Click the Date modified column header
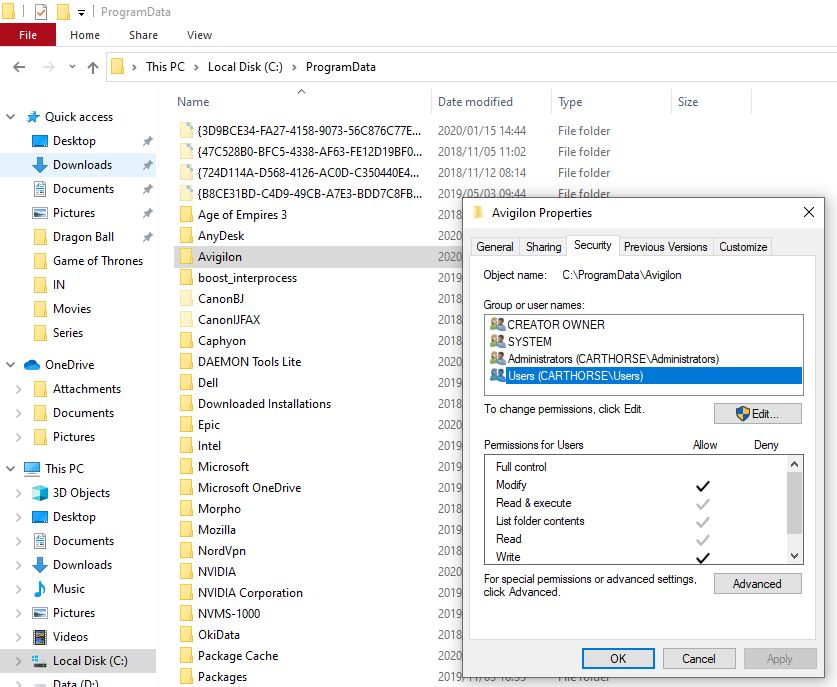Viewport: 837px width, 687px height. pos(491,102)
